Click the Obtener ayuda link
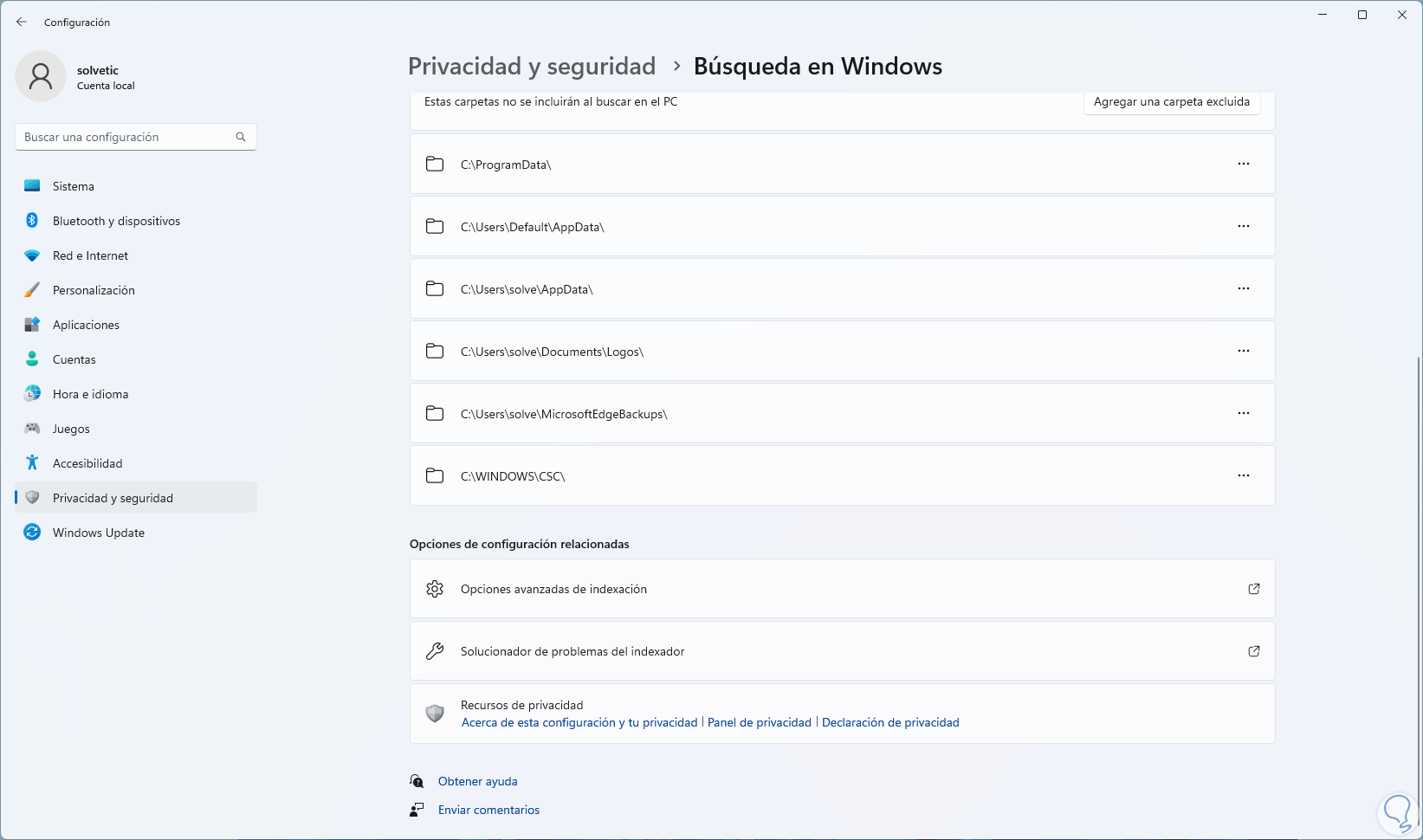 (477, 781)
